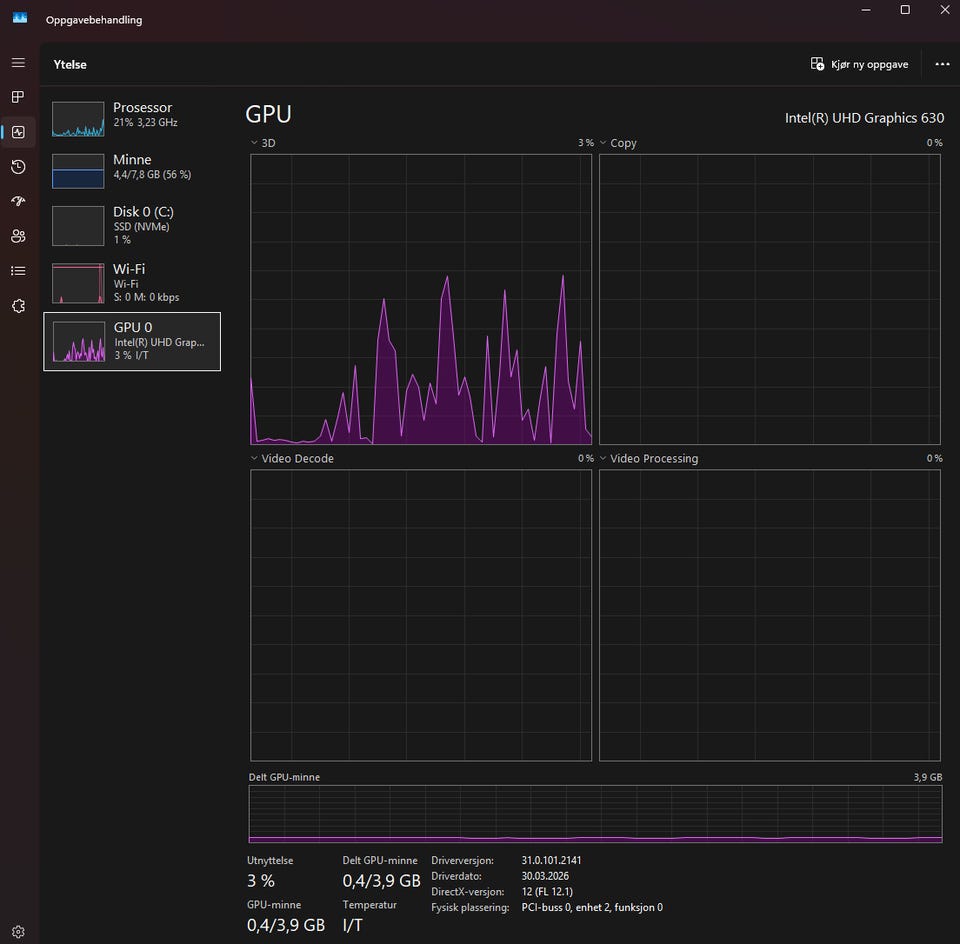Open the Users page icon
960x944 pixels.
pyautogui.click(x=18, y=236)
